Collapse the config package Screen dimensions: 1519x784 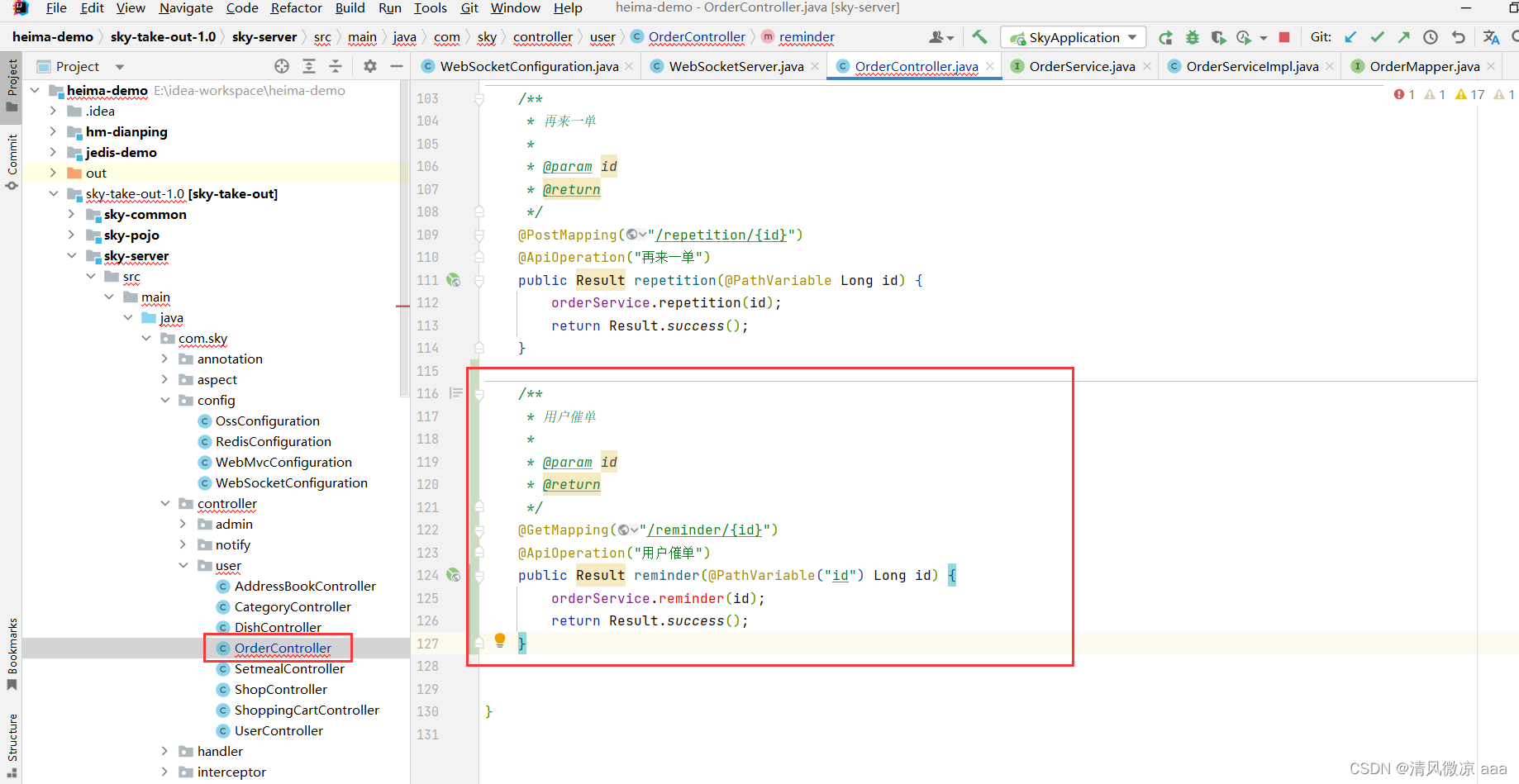coord(165,400)
